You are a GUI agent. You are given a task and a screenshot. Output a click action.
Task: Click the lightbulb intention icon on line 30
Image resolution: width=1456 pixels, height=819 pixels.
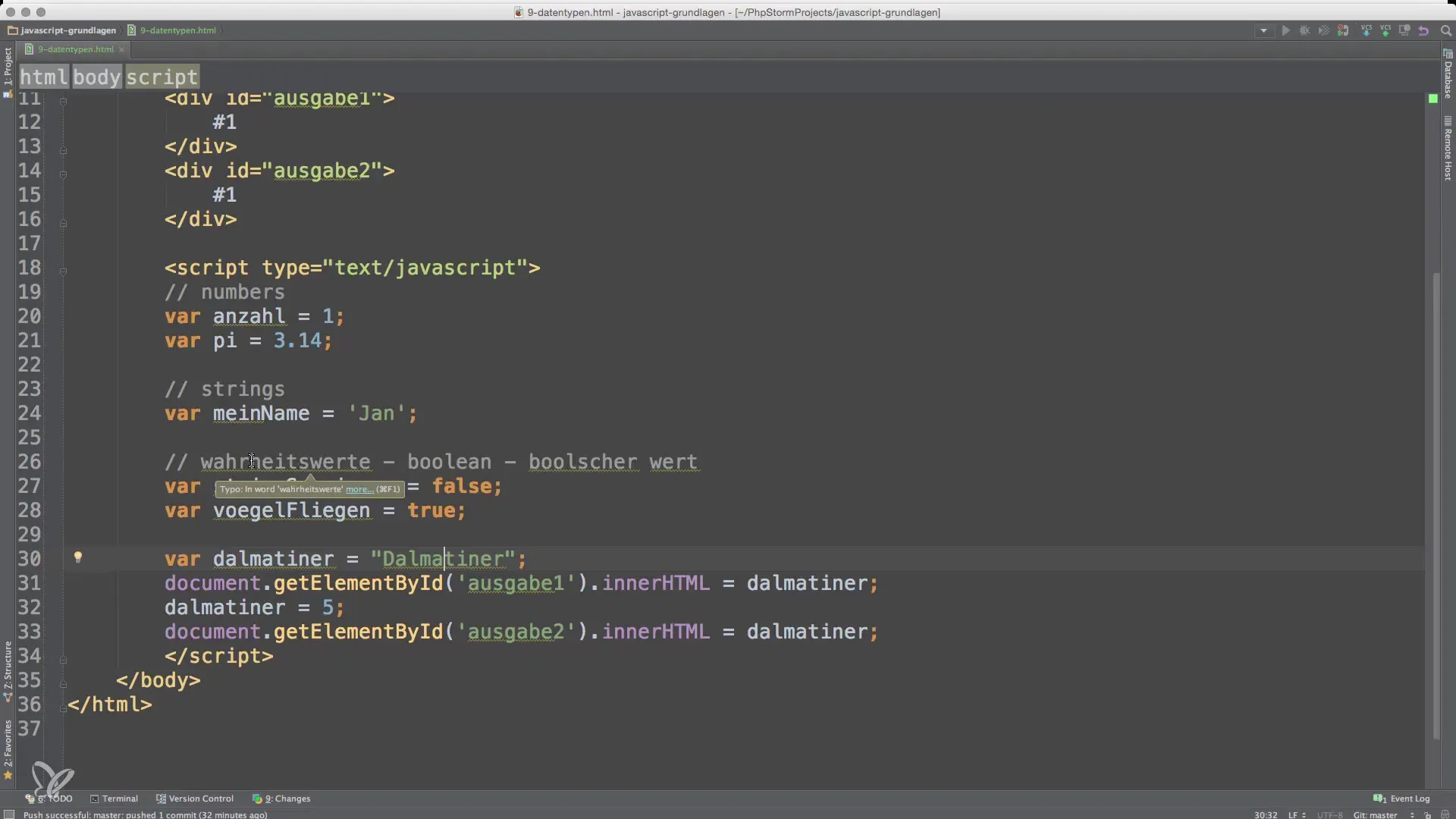(x=77, y=558)
